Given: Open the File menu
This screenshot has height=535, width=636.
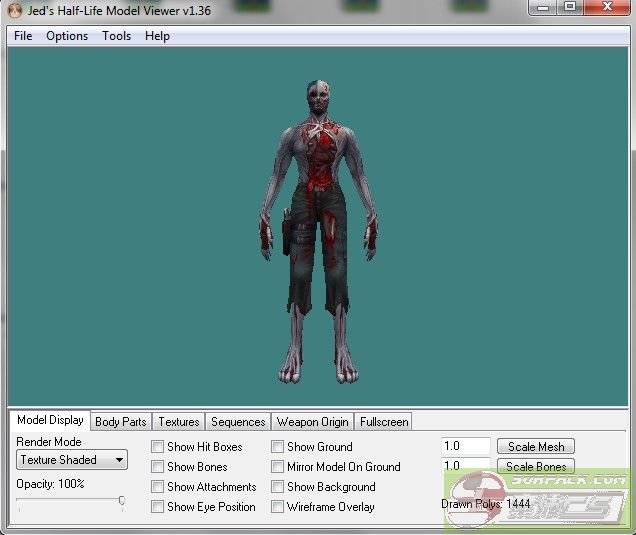Looking at the screenshot, I should point(23,36).
